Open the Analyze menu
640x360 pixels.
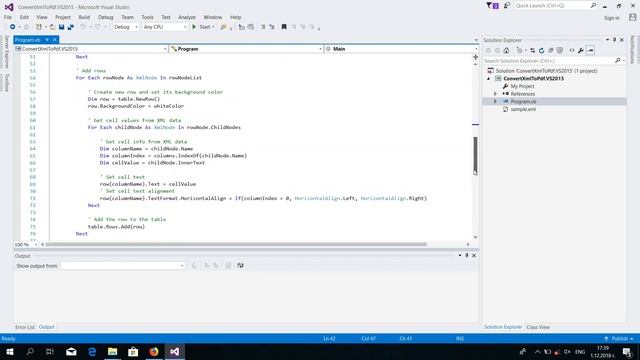(187, 17)
